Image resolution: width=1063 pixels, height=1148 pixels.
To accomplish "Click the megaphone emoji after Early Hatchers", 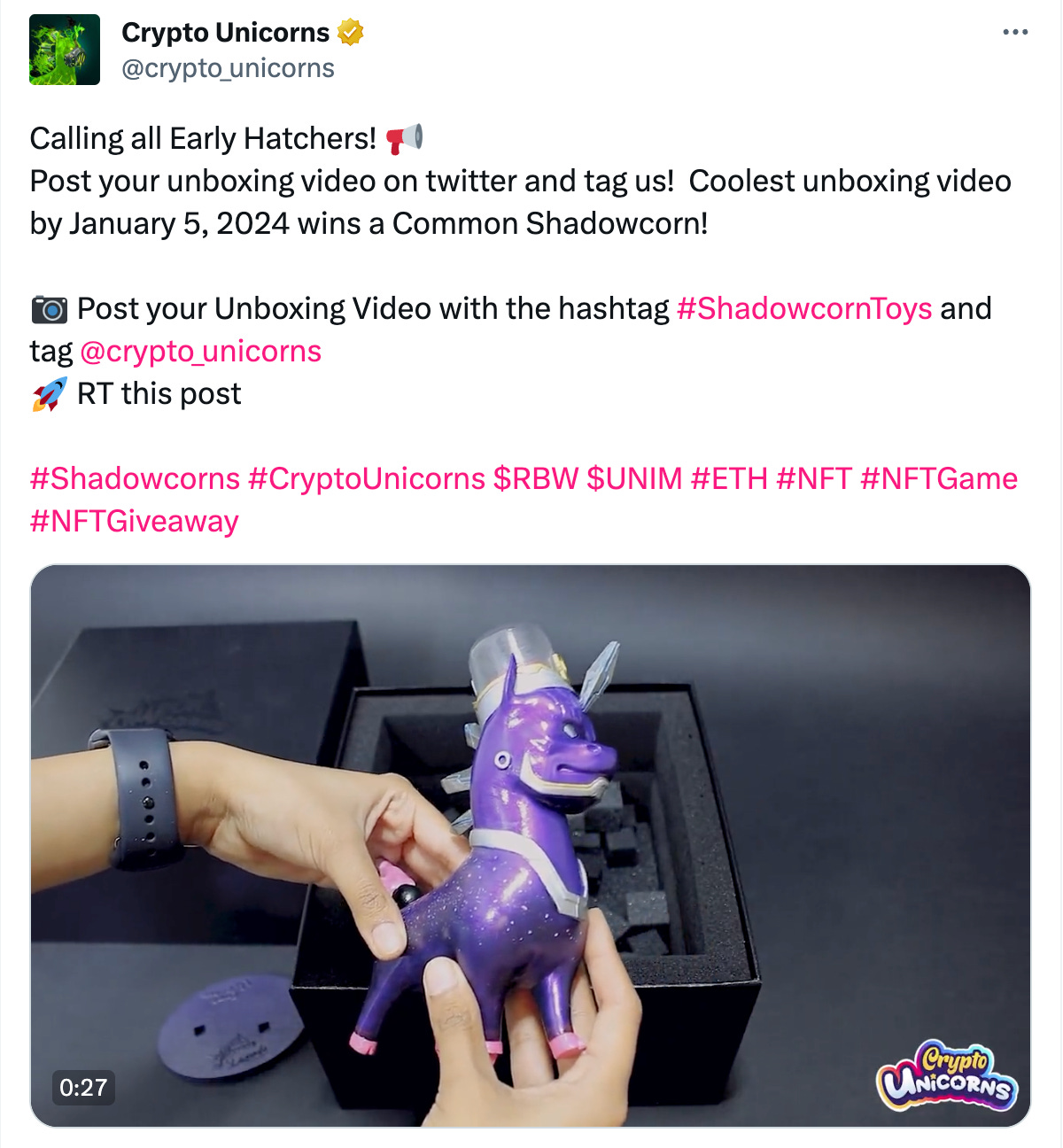I will tap(404, 139).
